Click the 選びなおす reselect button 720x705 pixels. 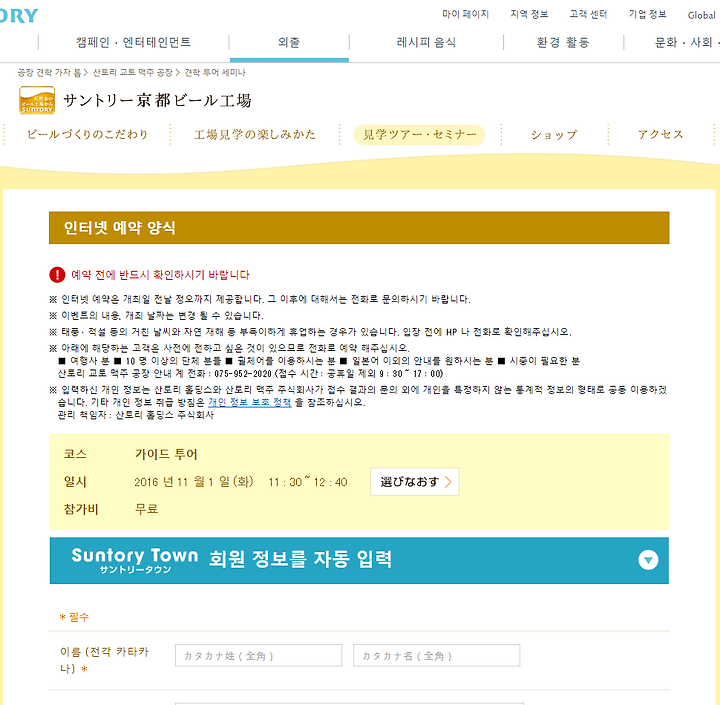pos(415,482)
